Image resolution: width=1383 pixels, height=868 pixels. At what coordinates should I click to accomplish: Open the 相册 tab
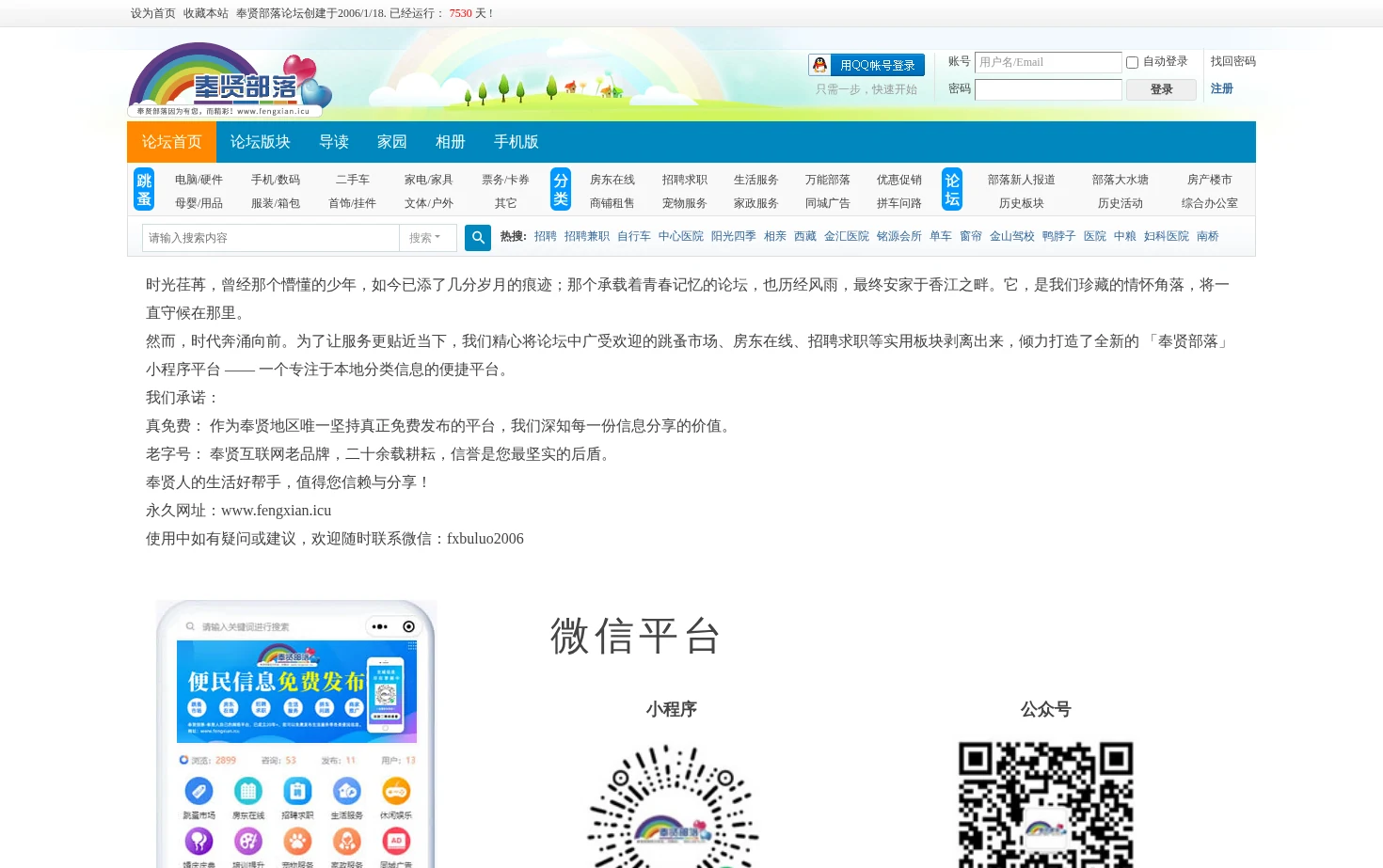click(x=451, y=142)
